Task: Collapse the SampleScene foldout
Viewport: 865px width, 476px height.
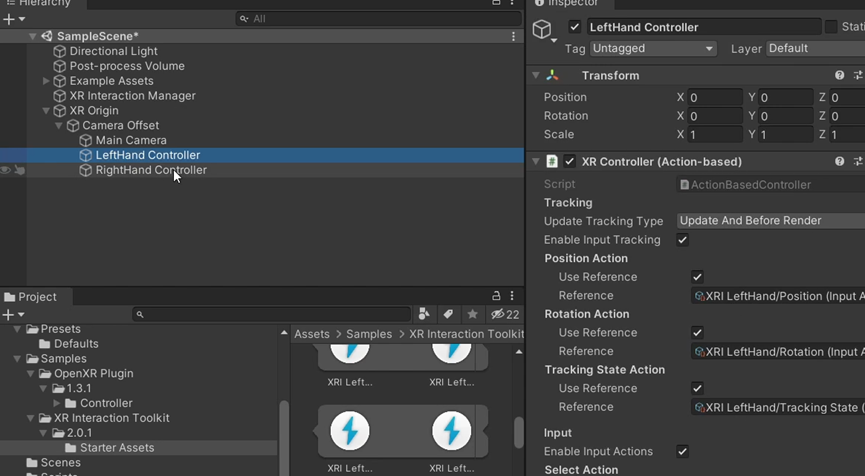Action: 33,36
